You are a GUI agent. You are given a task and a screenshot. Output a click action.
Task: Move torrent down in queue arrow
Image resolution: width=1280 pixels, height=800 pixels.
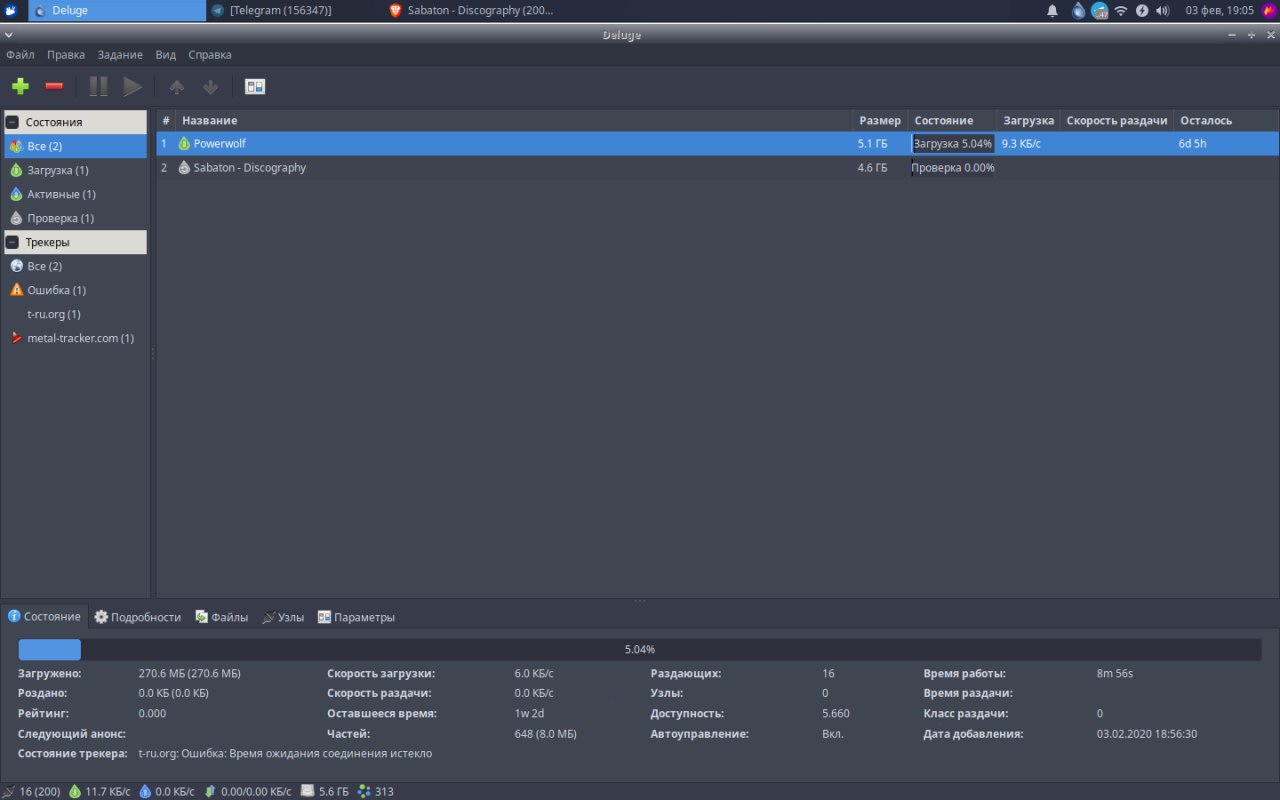(x=210, y=87)
